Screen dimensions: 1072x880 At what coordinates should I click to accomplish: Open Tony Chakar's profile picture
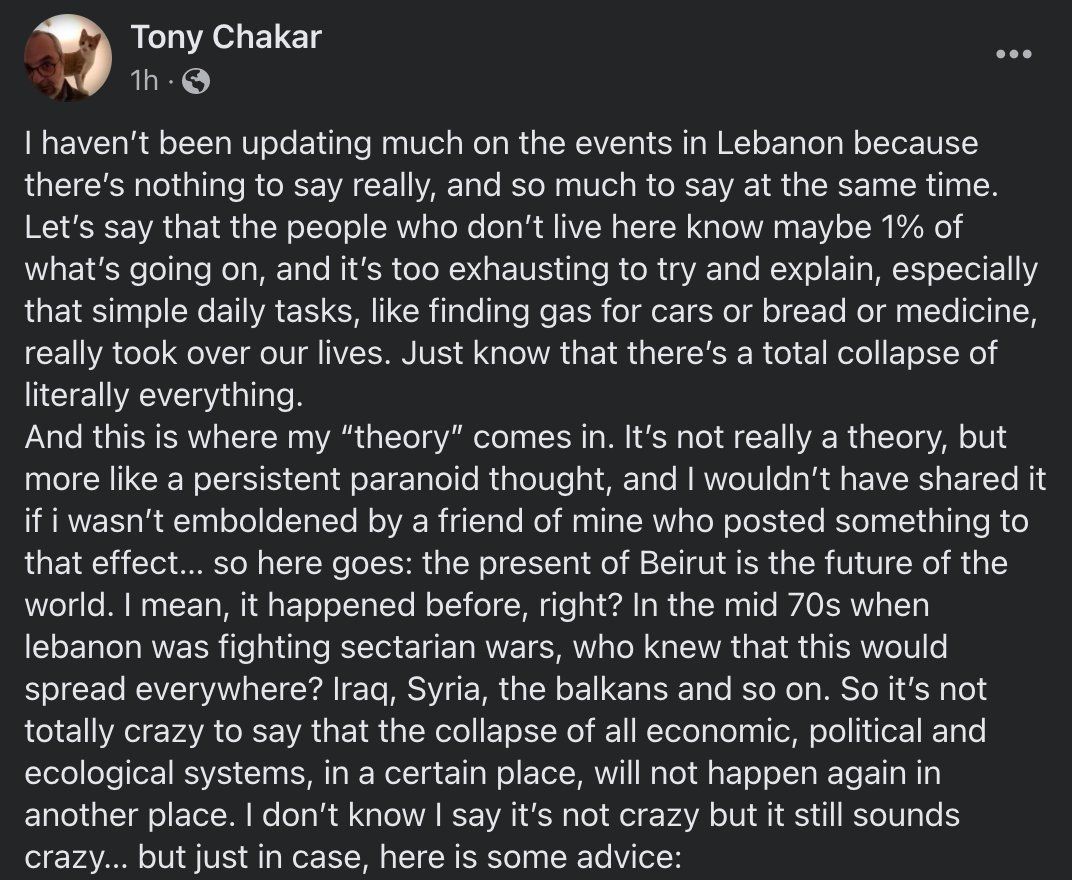point(68,58)
